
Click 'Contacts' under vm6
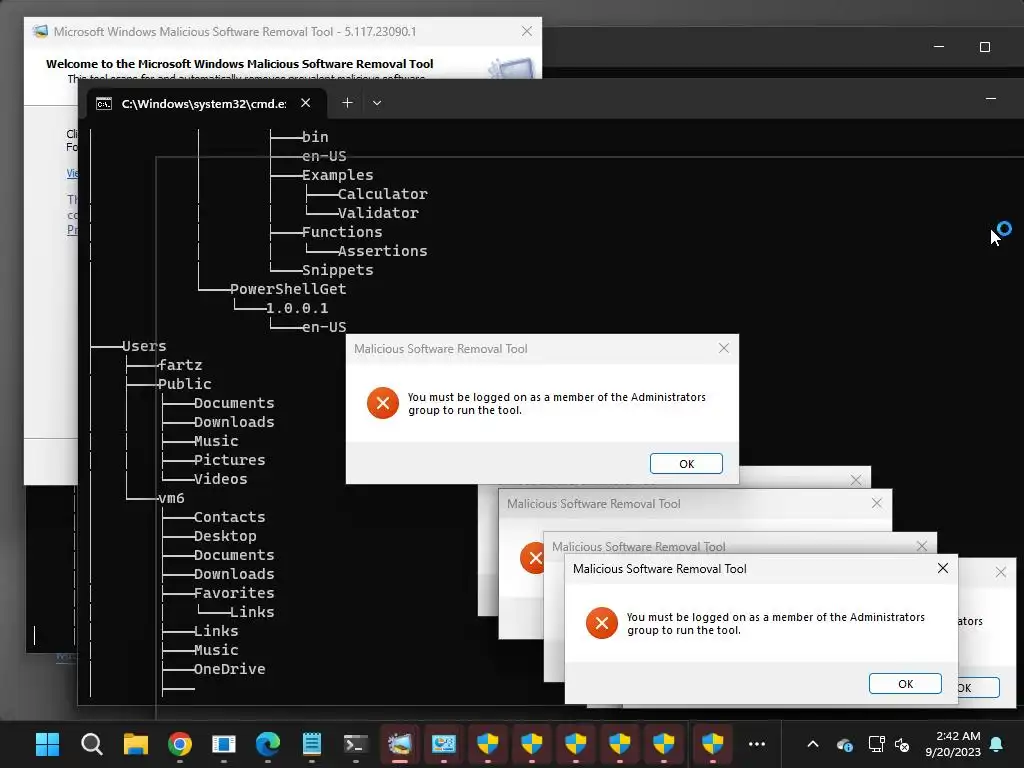pyautogui.click(x=230, y=517)
